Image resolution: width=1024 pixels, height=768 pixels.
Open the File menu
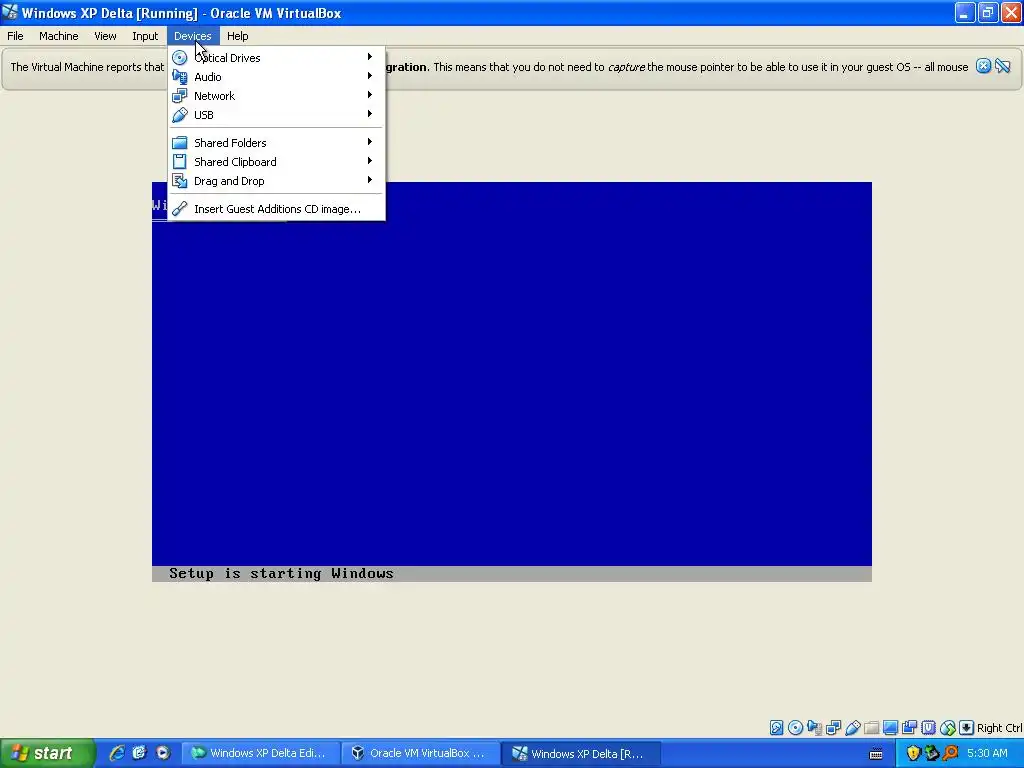point(15,36)
